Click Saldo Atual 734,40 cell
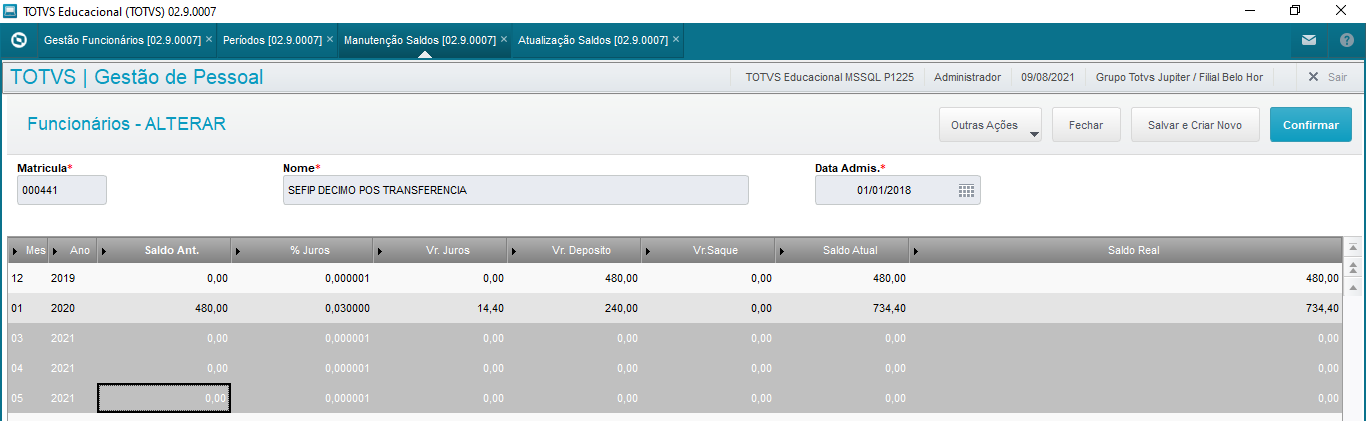The image size is (1366, 421). coord(842,308)
